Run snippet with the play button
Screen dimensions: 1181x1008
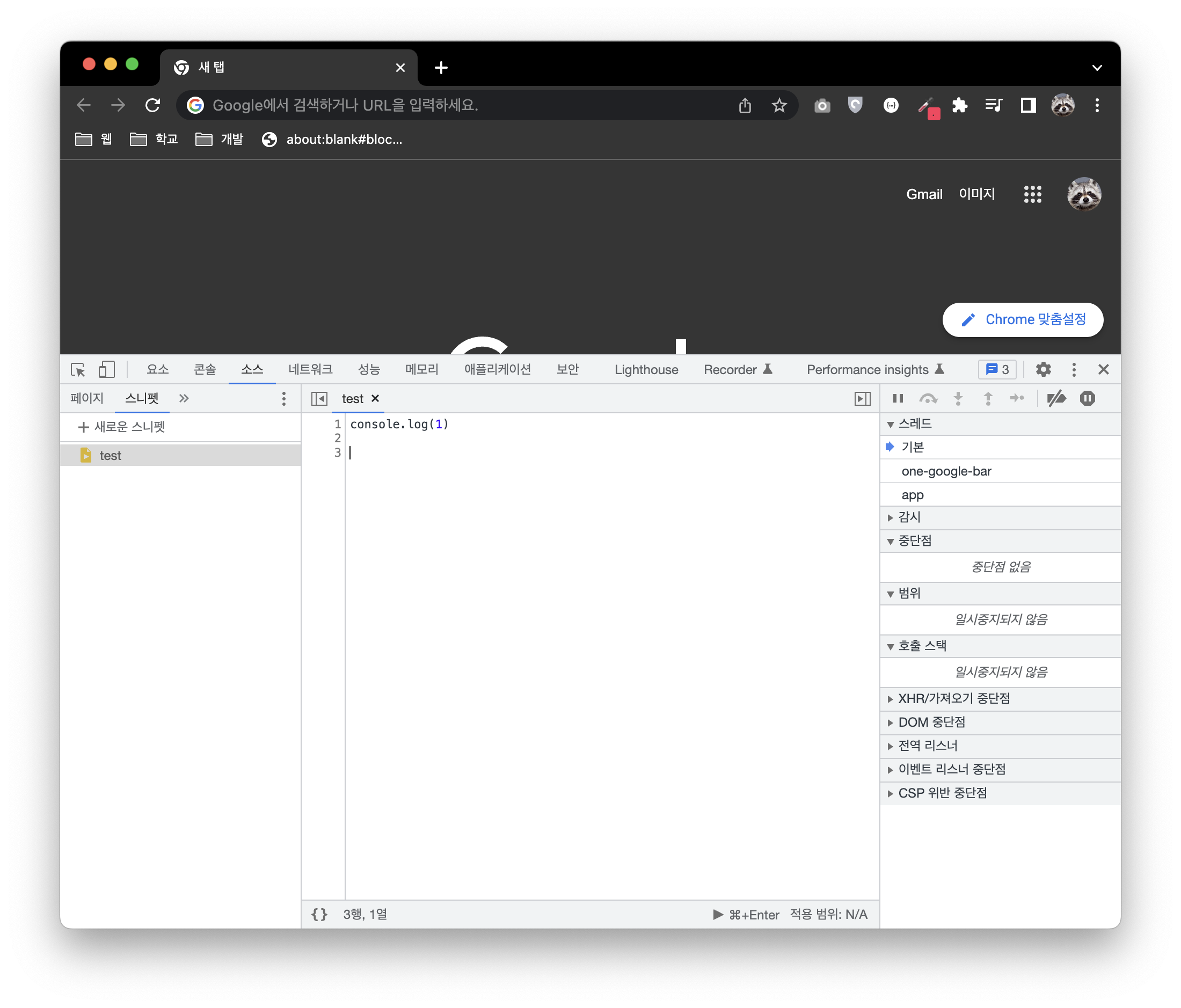pyautogui.click(x=718, y=915)
